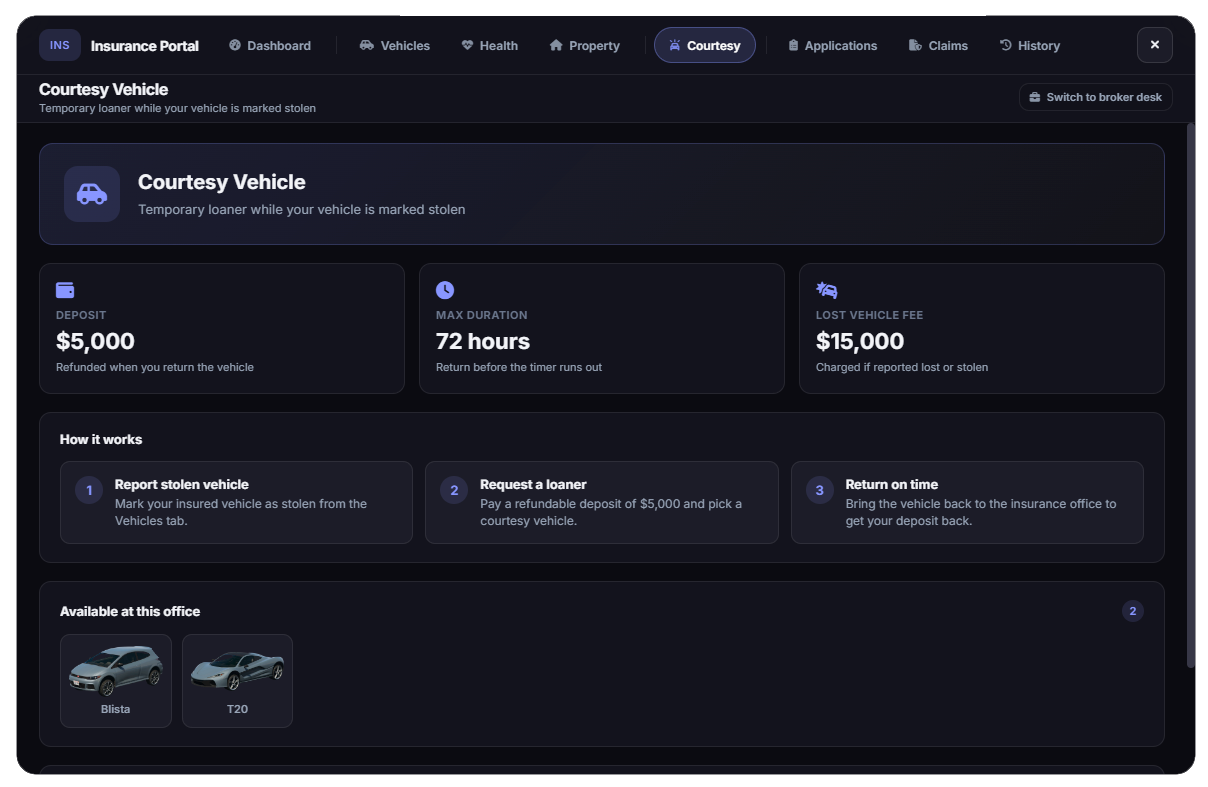Click the History clock-arrow icon
The image size is (1208, 787).
pos(1006,45)
